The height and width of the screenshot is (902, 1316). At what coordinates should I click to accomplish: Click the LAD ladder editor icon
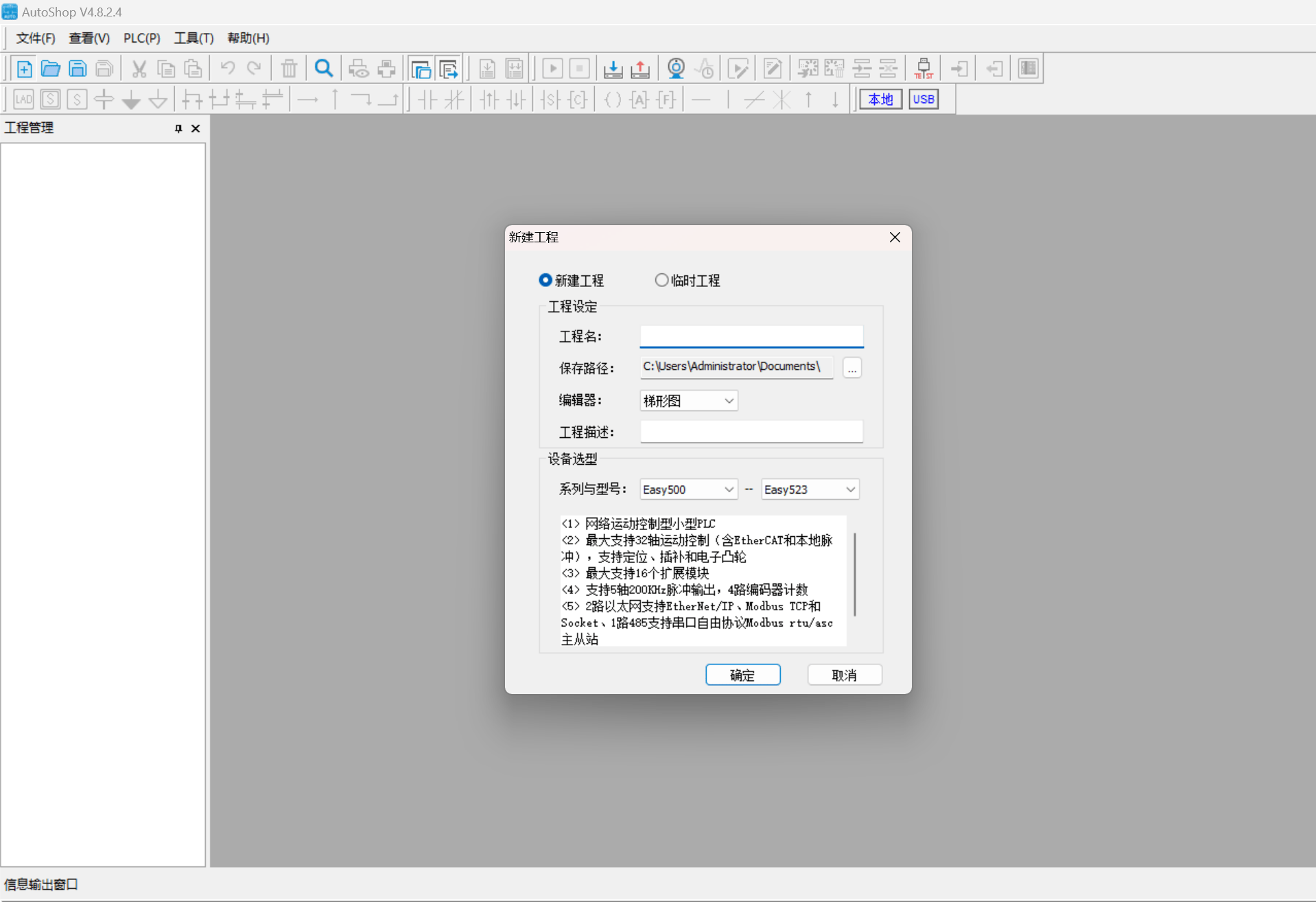[23, 100]
